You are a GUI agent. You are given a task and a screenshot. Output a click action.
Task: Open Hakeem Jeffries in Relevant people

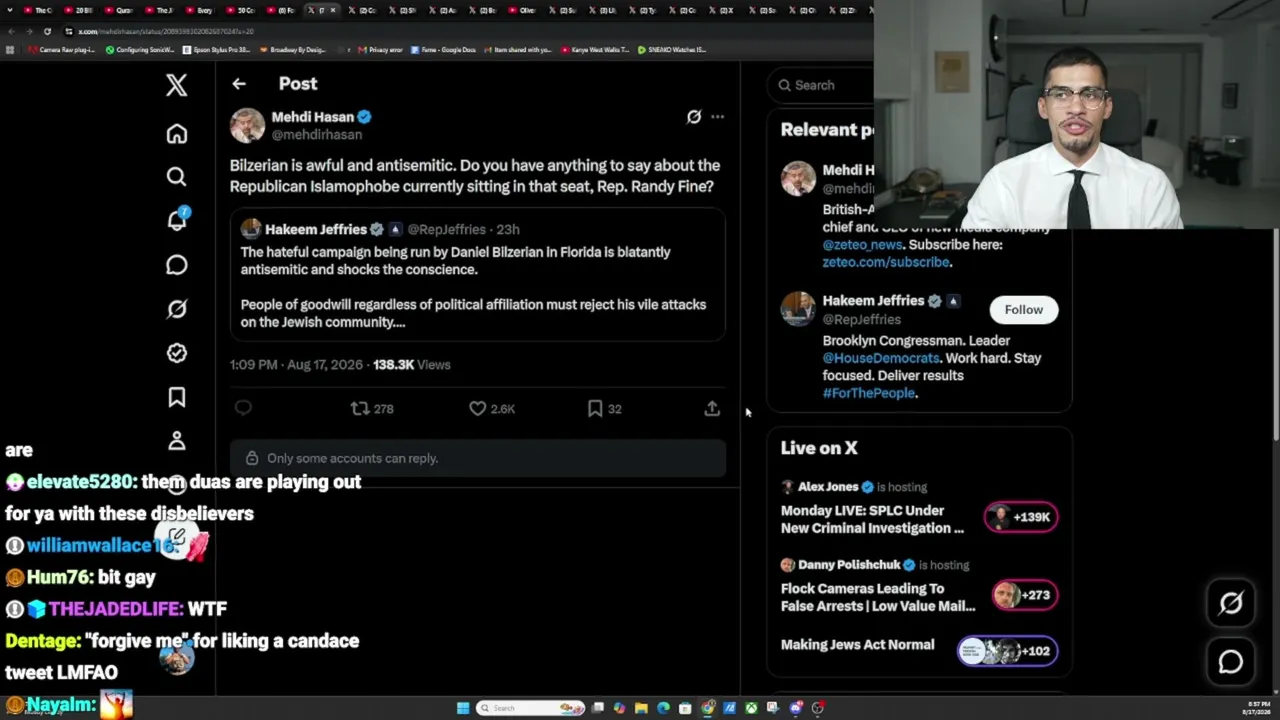pyautogui.click(x=873, y=301)
